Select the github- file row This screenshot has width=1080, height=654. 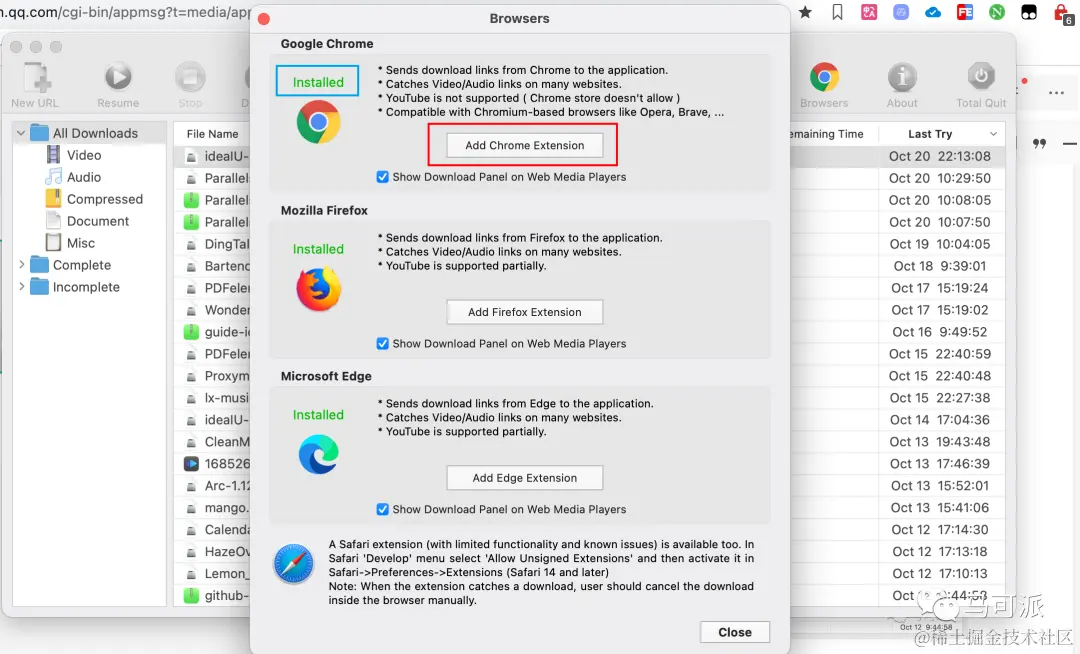(213, 595)
